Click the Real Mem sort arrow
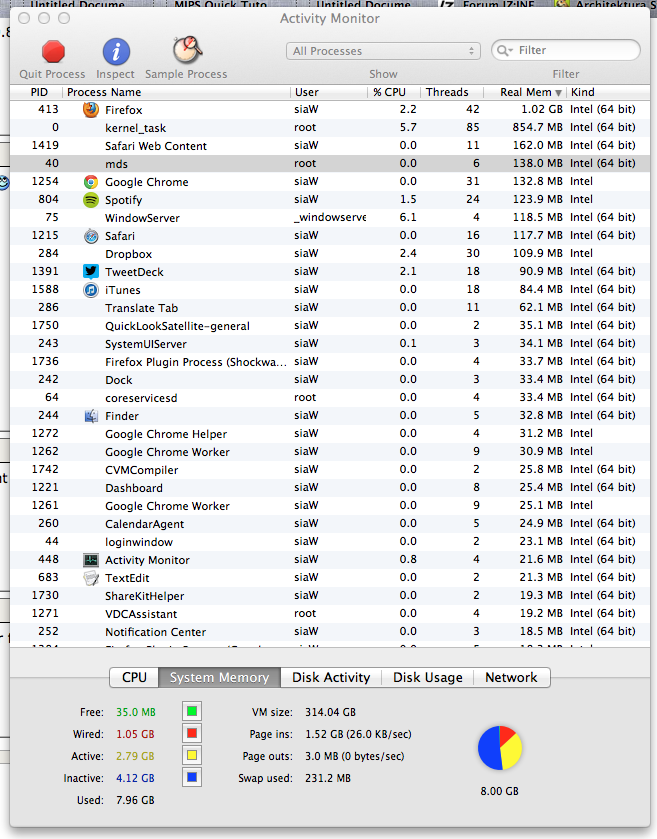The width and height of the screenshot is (657, 839). coord(559,93)
